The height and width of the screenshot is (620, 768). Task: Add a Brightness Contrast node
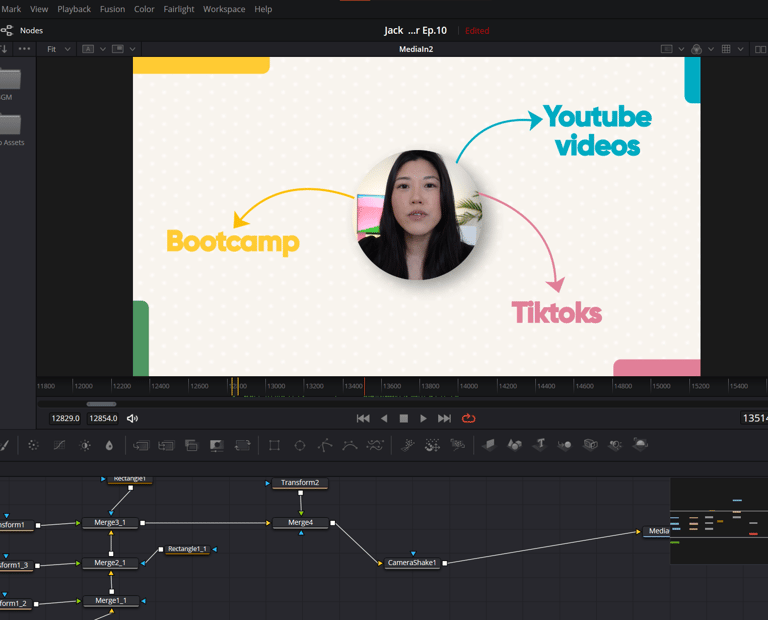[x=85, y=445]
